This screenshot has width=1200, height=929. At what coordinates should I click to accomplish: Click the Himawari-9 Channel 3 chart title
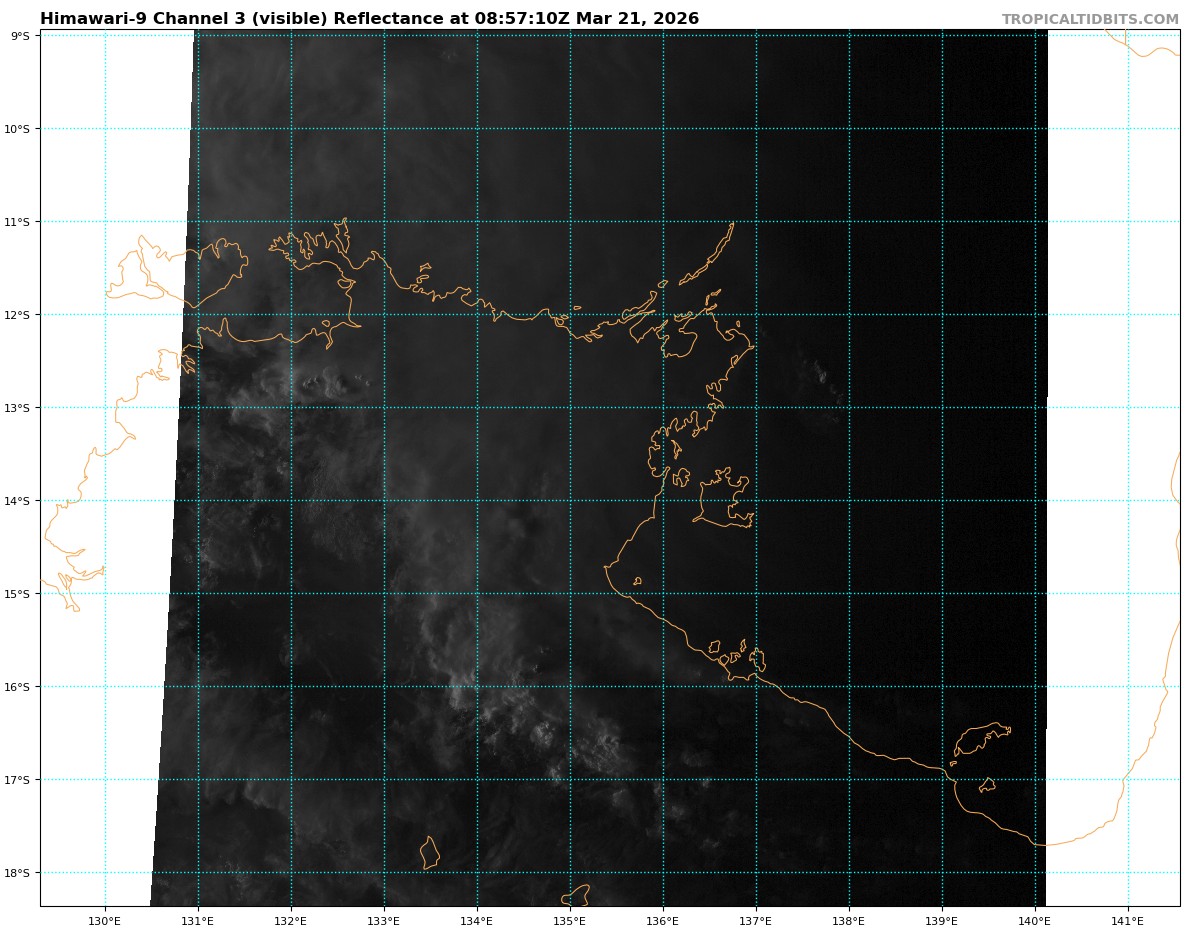[369, 19]
